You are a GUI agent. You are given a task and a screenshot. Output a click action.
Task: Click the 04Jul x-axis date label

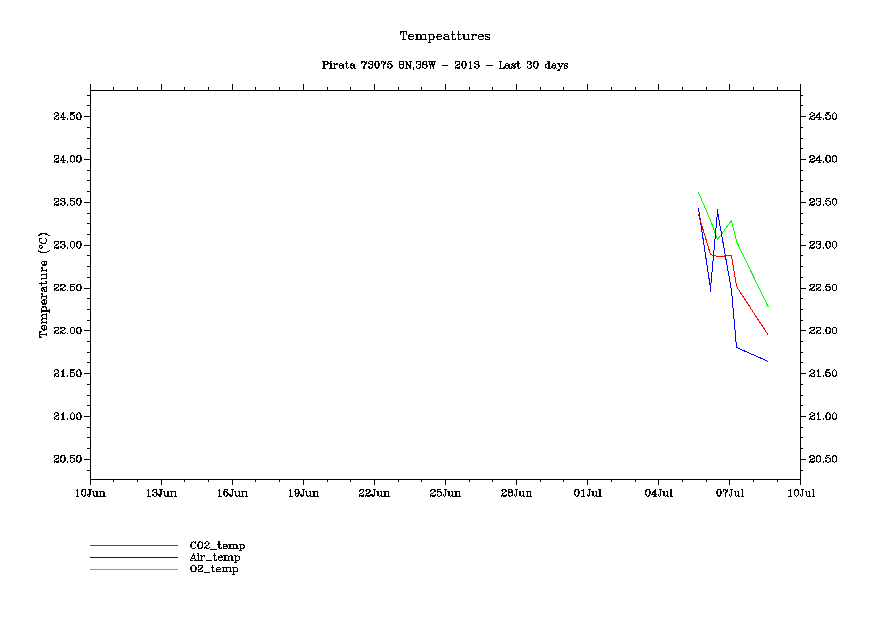[x=658, y=493]
